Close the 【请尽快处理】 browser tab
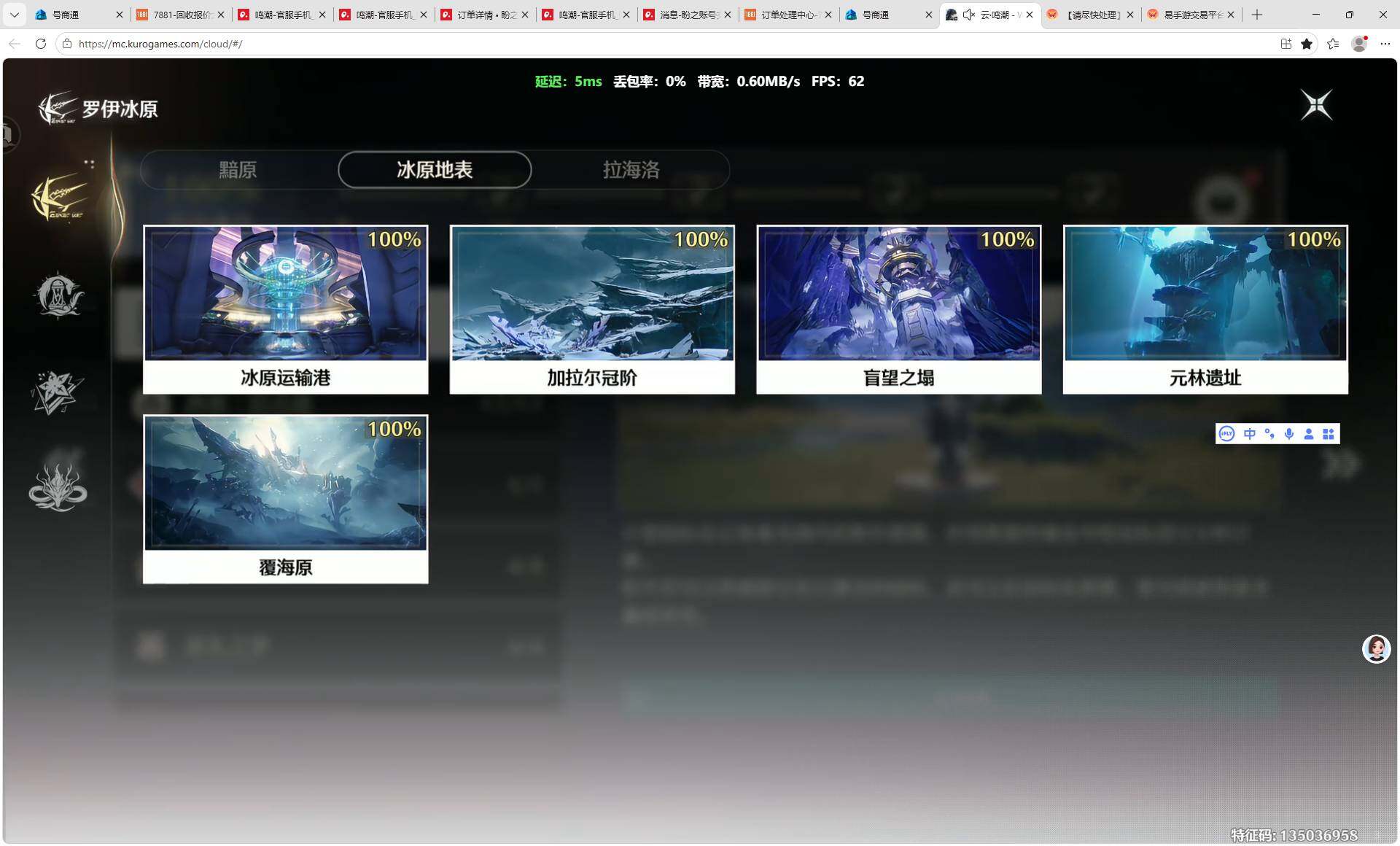Viewport: 1400px width, 846px height. pos(1130,15)
